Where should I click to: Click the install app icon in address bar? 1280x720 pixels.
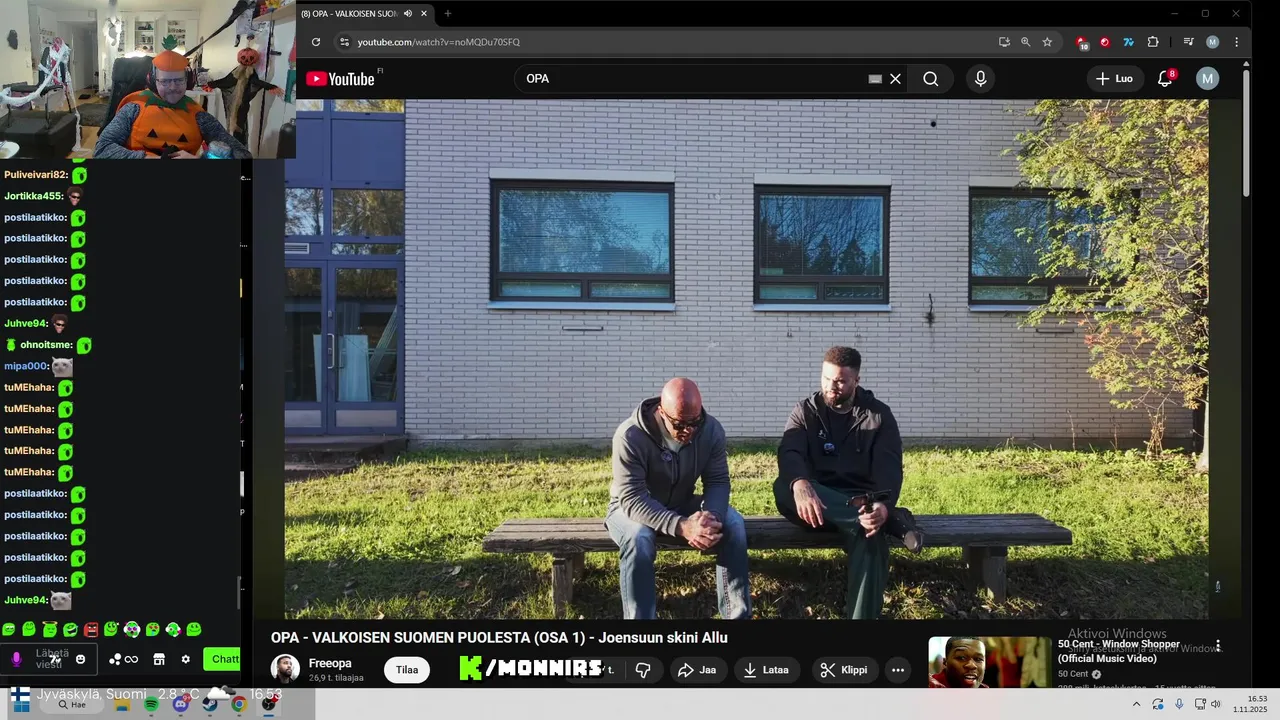pyautogui.click(x=1004, y=42)
